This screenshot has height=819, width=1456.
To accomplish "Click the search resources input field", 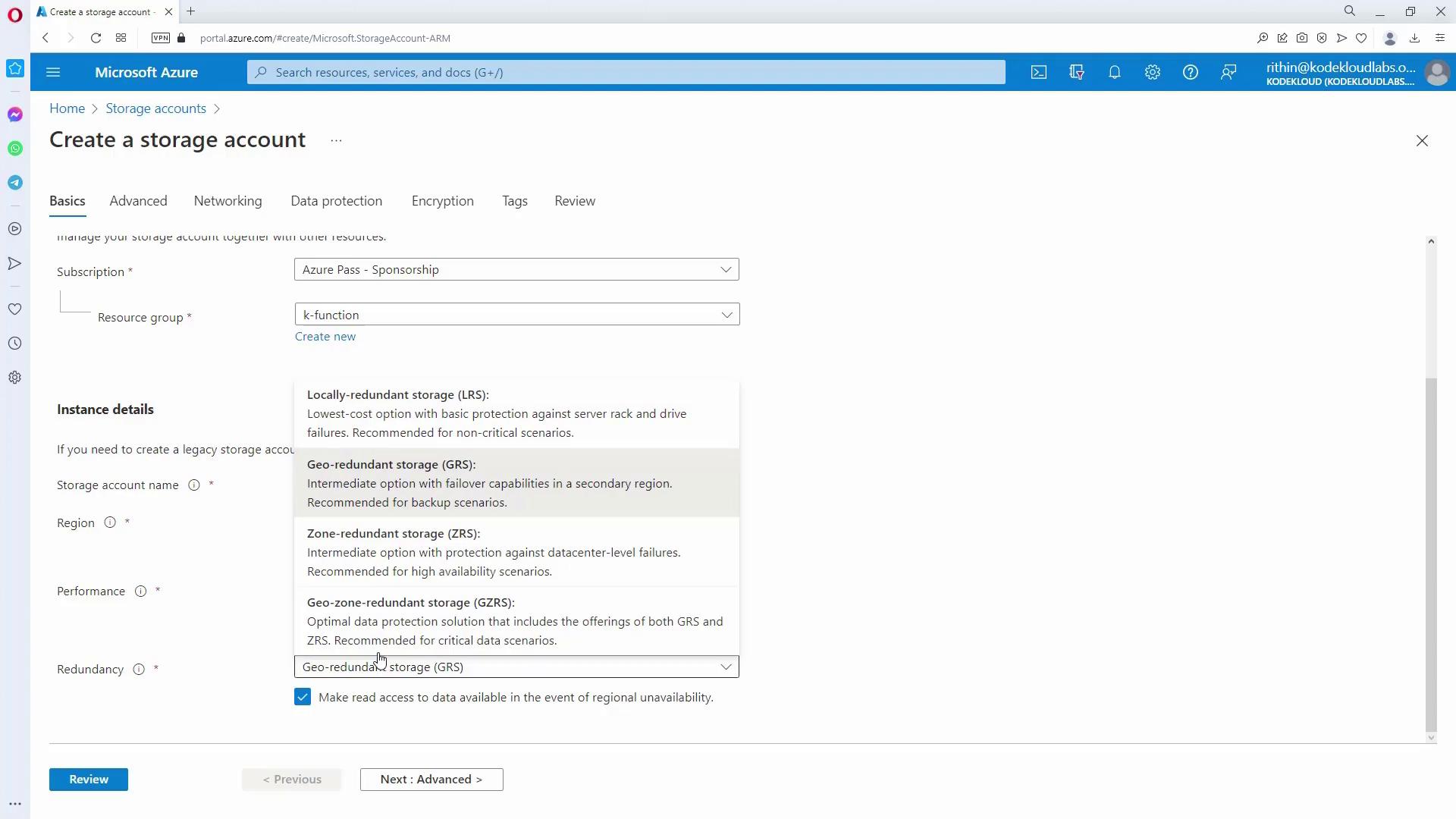I will coord(626,72).
